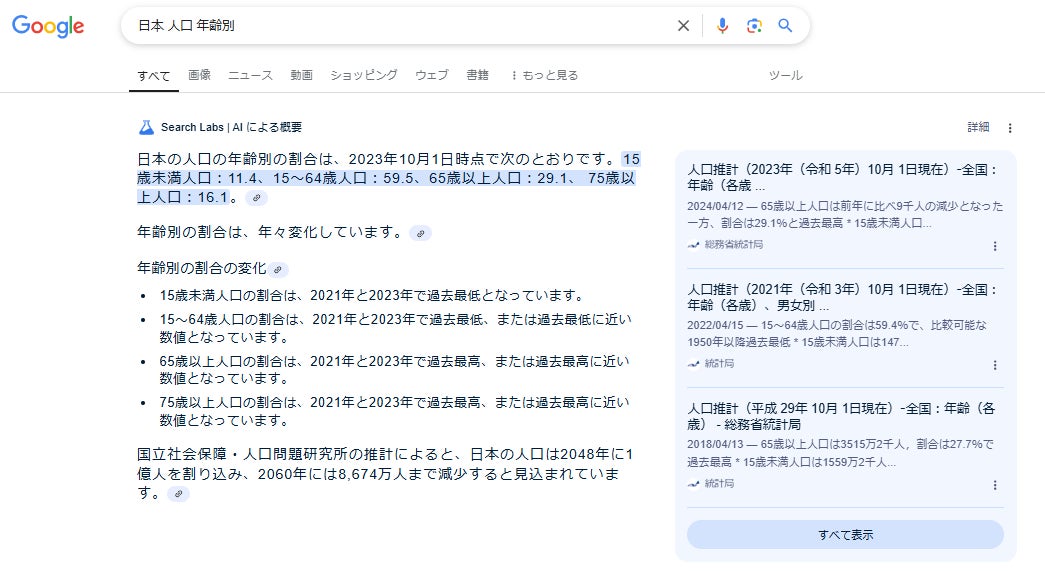The width and height of the screenshot is (1045, 571).
Task: Click the heading 年齢別の割合の変化
Action: pyautogui.click(x=201, y=269)
